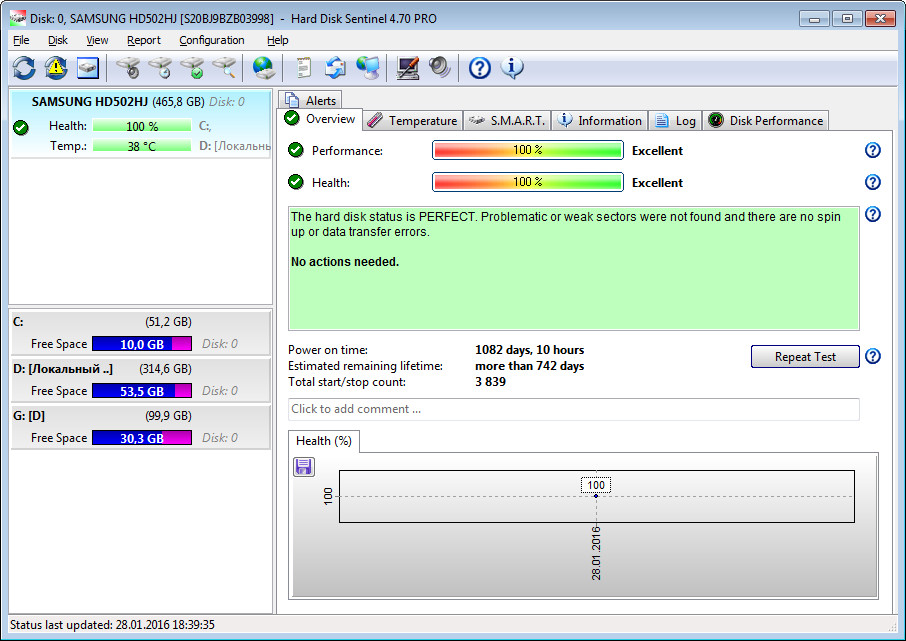Image resolution: width=906 pixels, height=641 pixels.
Task: Open the Disk Performance tab
Action: click(x=766, y=121)
